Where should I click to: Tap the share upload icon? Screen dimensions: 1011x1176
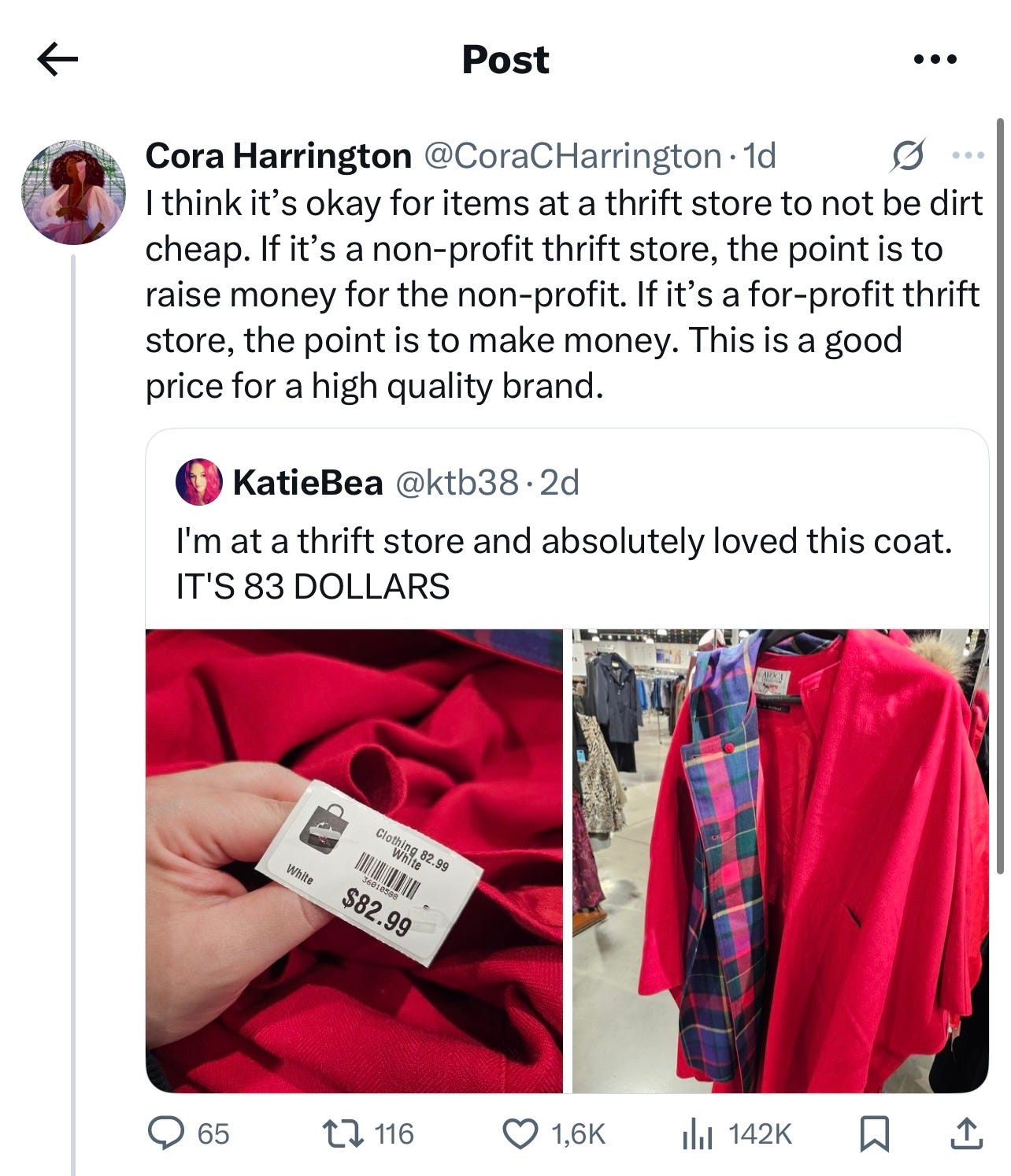tap(967, 1133)
